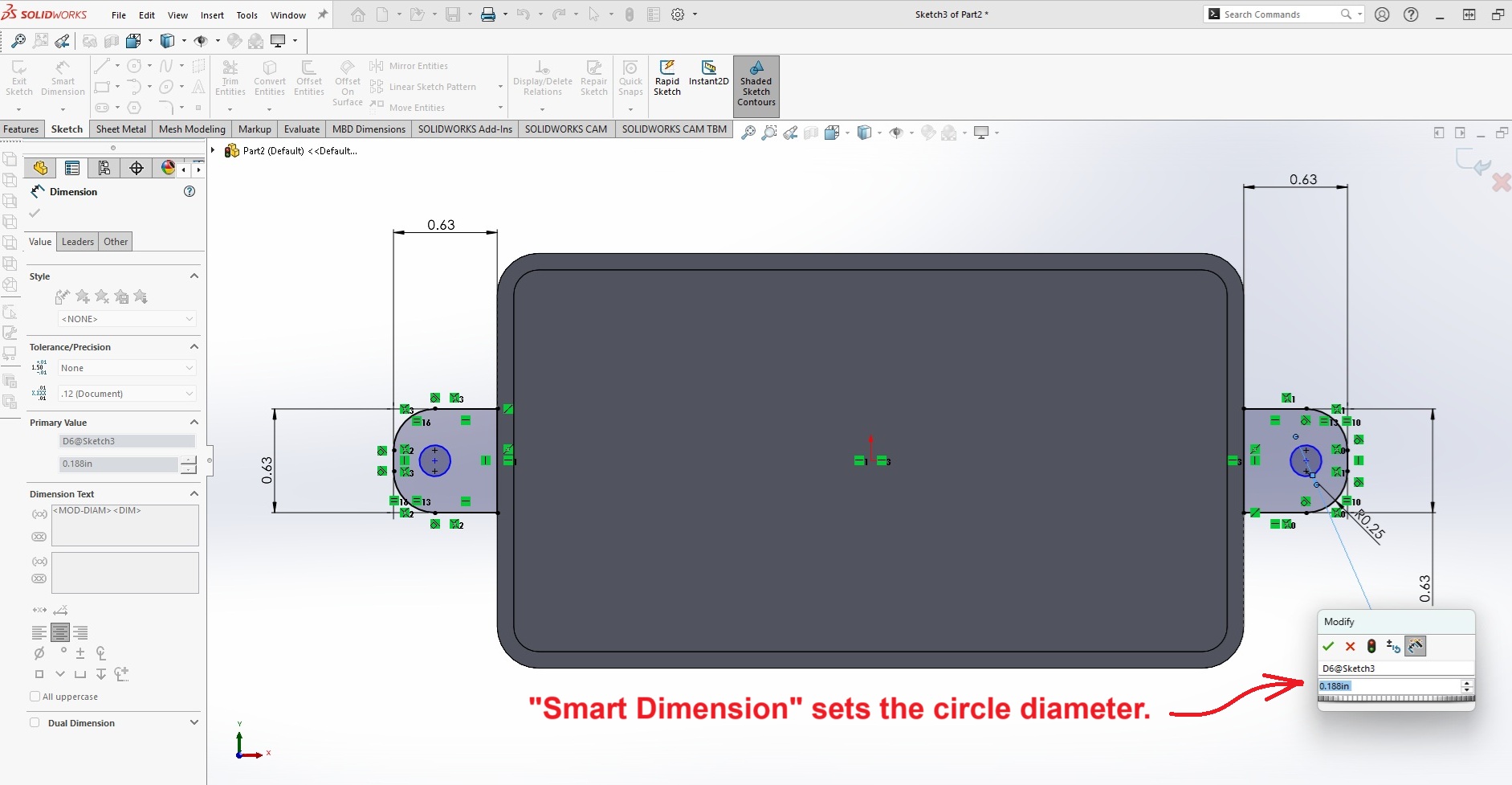
Task: Select center-justify dimension text button
Action: click(x=60, y=633)
